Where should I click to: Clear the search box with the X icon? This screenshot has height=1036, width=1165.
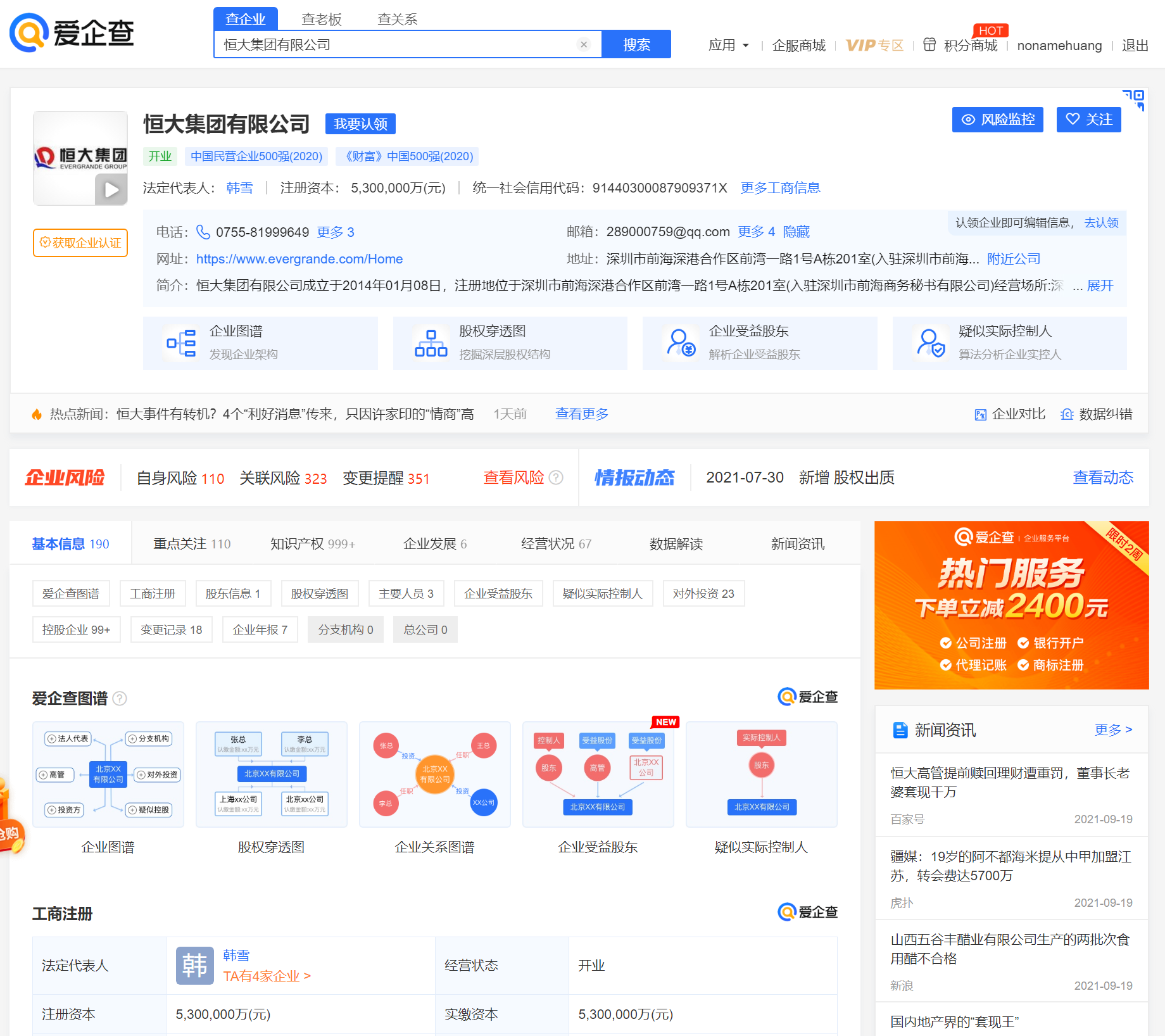click(584, 44)
